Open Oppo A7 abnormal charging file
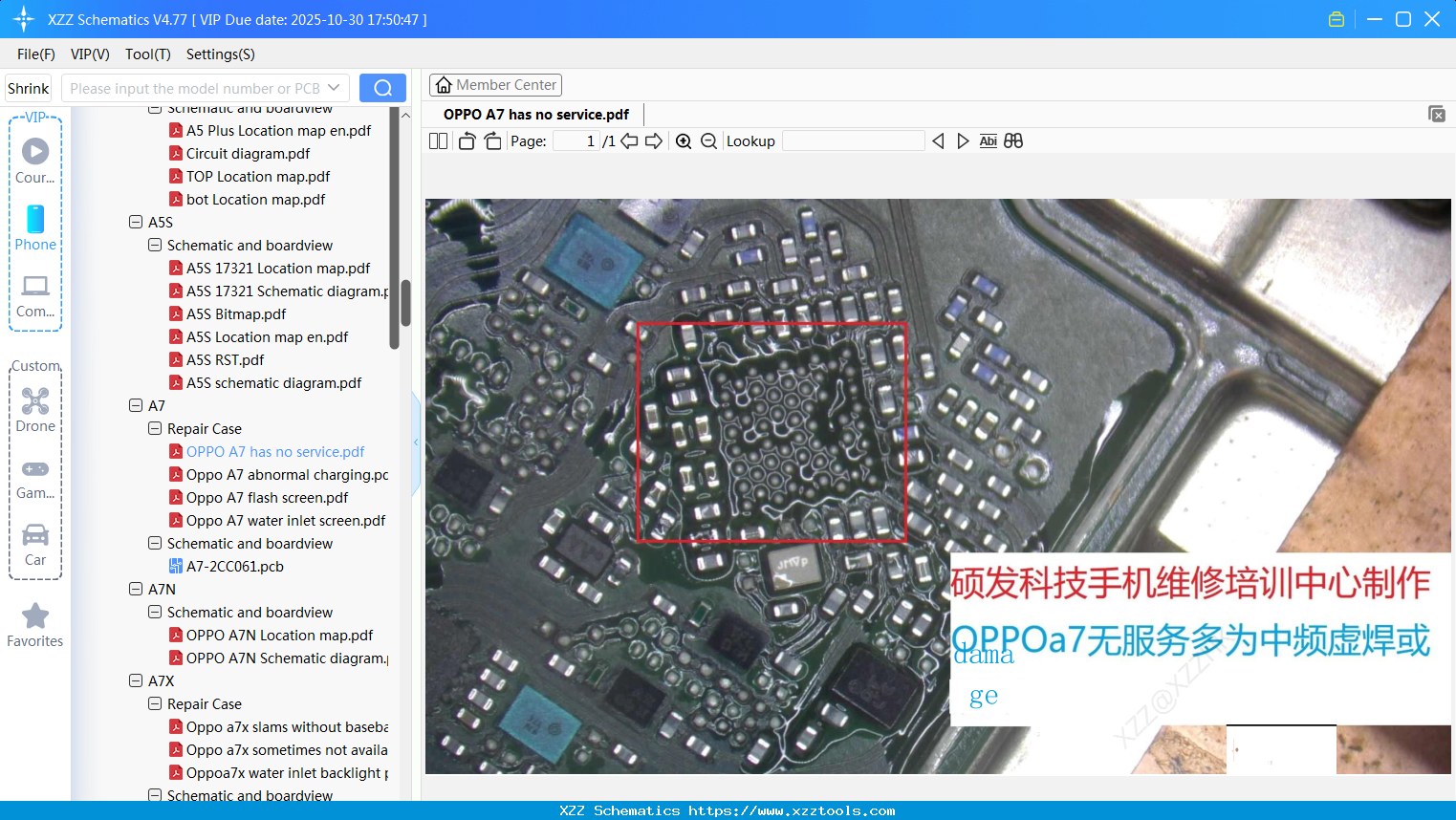This screenshot has height=820, width=1456. [x=287, y=474]
